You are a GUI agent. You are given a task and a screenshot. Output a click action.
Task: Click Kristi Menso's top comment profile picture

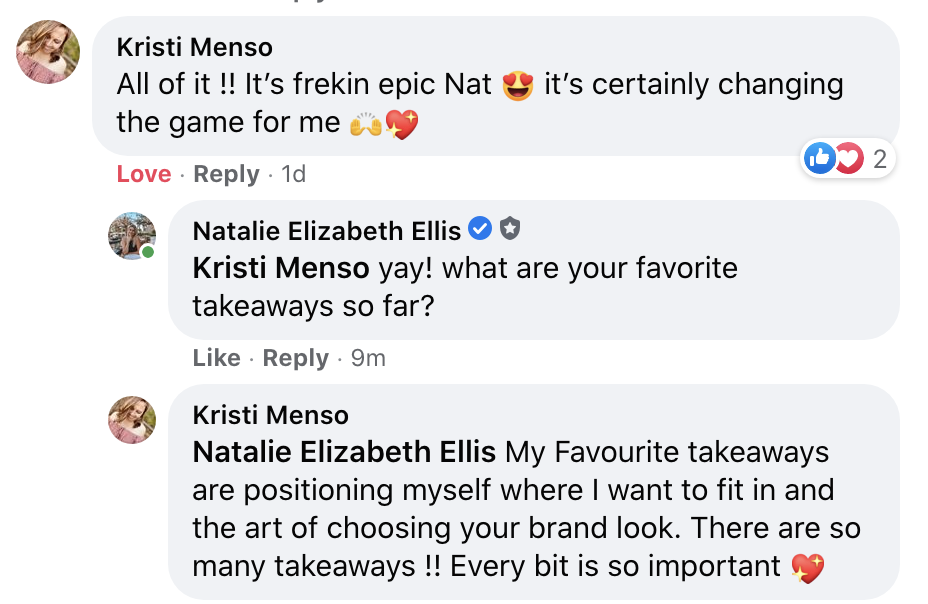tap(48, 53)
